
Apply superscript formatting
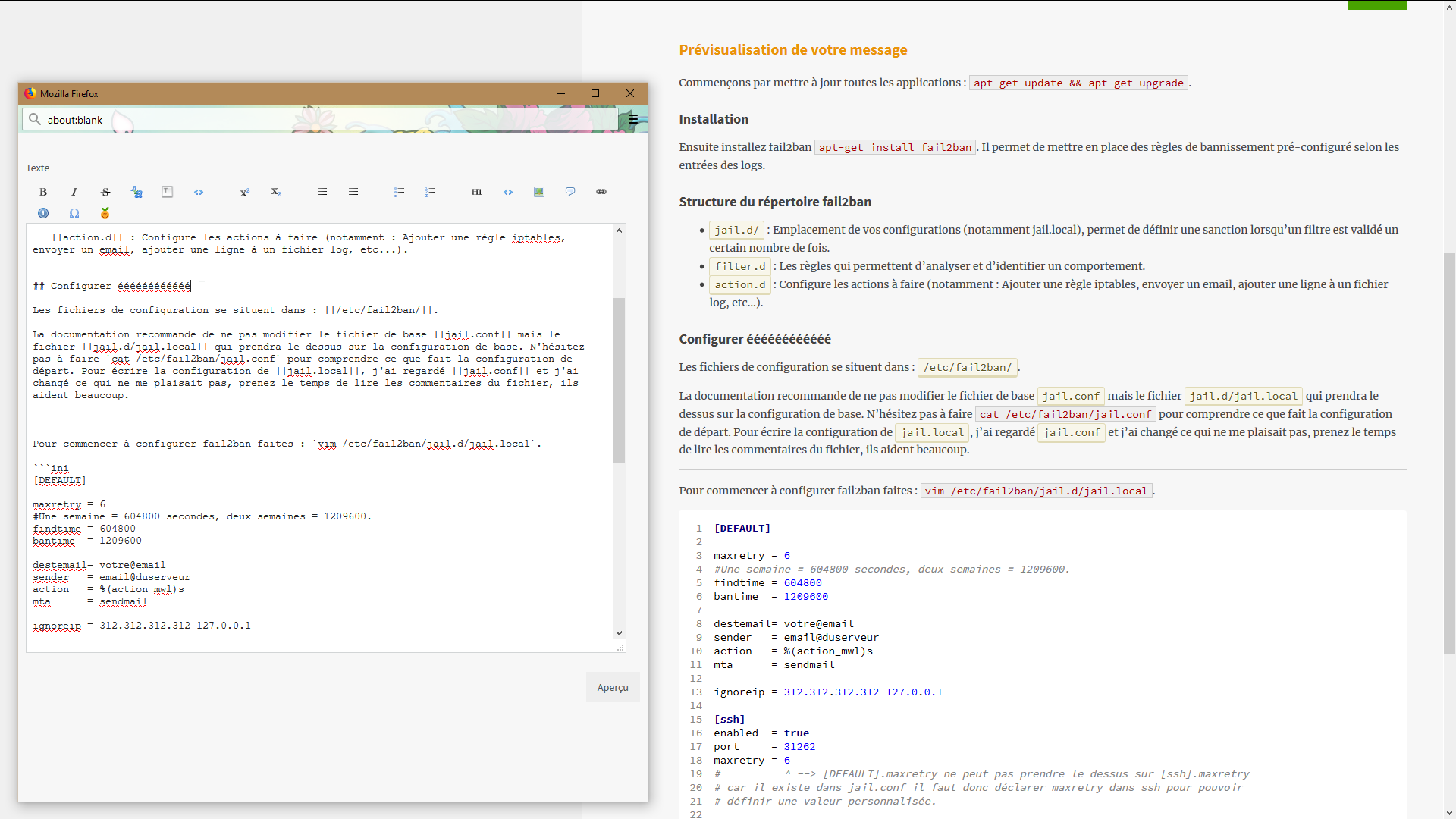[x=245, y=192]
